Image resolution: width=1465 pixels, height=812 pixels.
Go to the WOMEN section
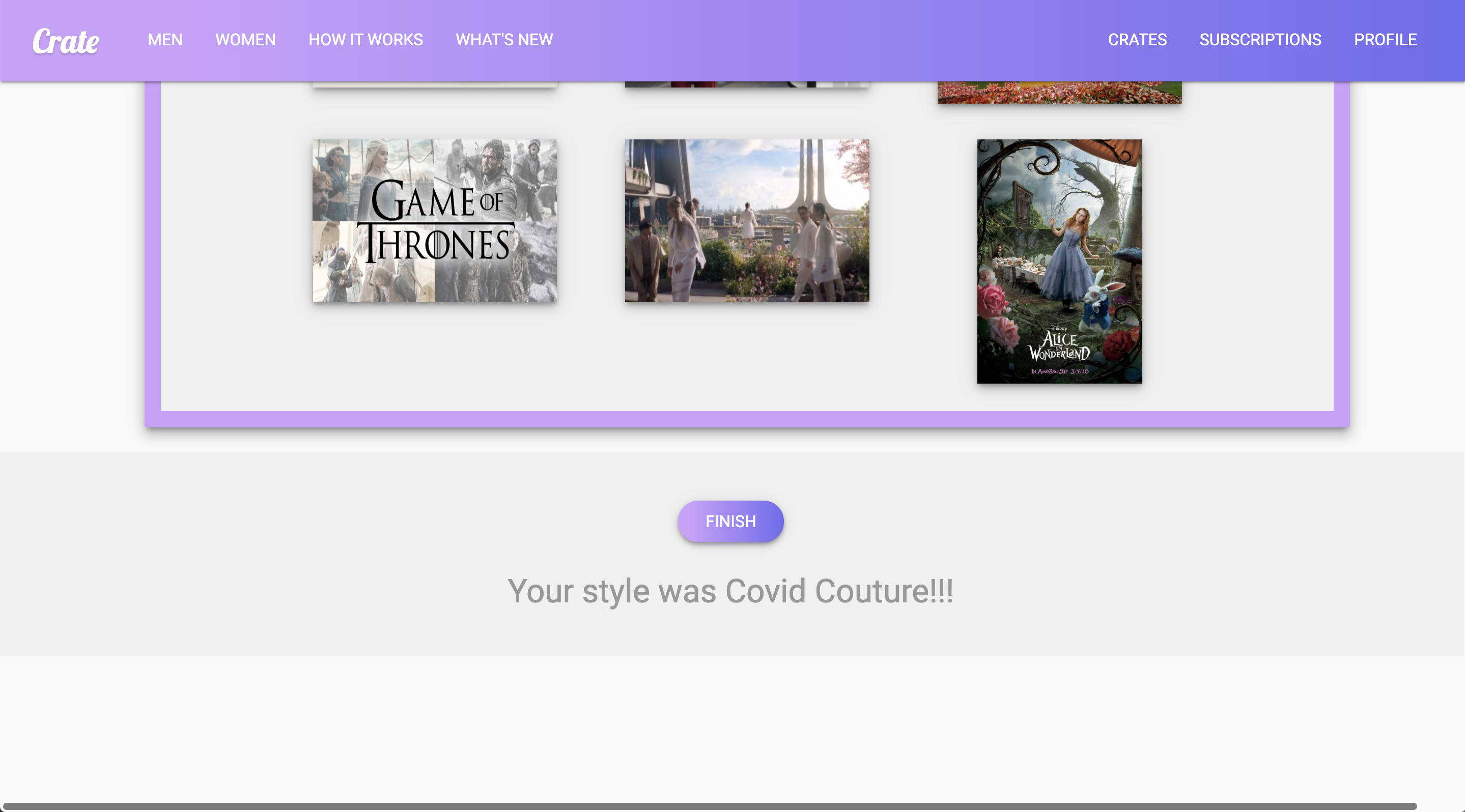point(245,40)
